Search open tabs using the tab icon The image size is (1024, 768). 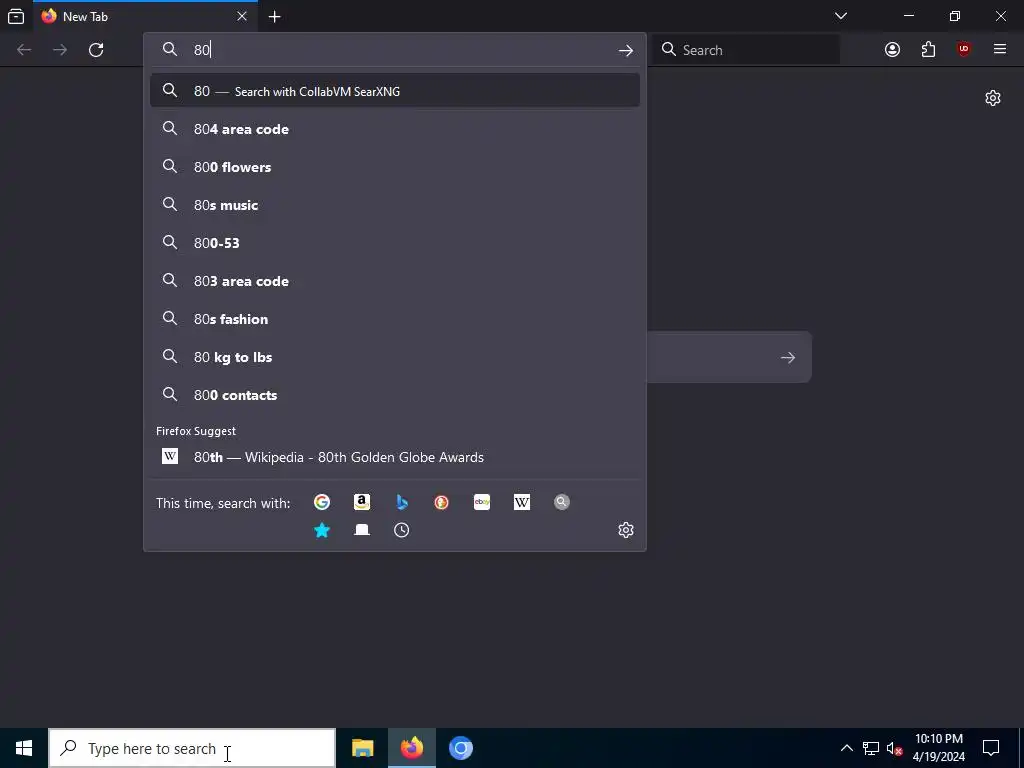tap(362, 530)
